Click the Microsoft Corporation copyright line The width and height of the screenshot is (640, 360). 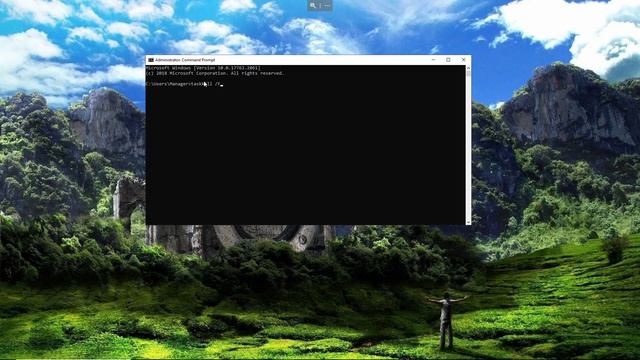(215, 73)
